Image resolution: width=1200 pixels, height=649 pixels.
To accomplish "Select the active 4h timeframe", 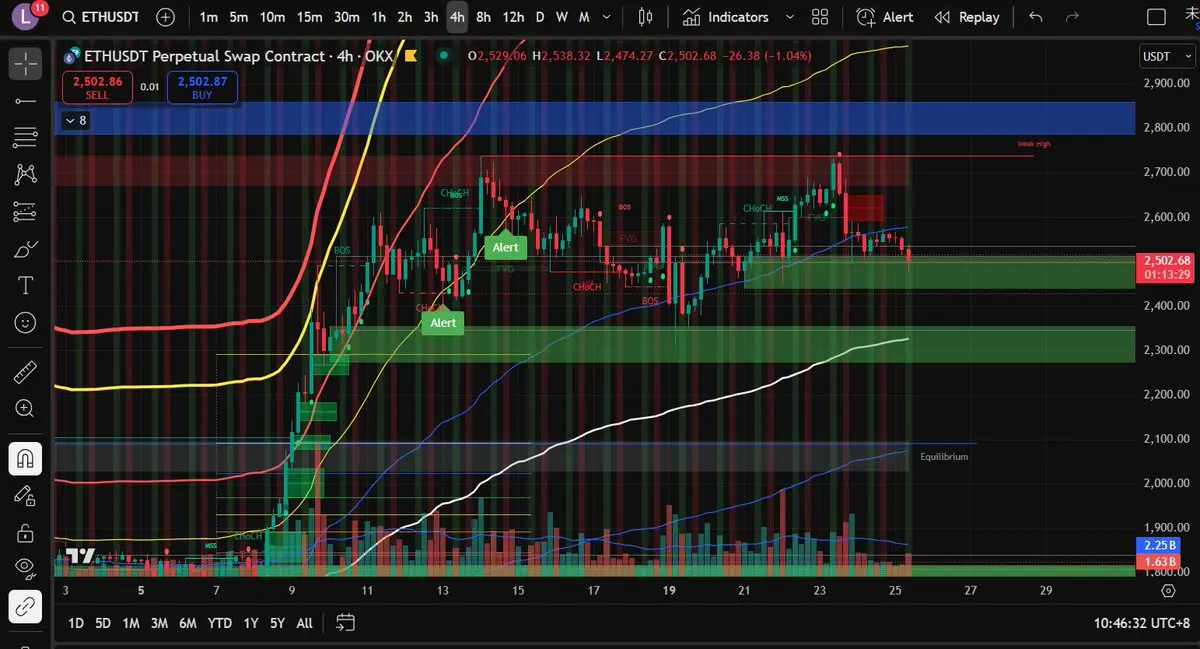I will (x=457, y=17).
